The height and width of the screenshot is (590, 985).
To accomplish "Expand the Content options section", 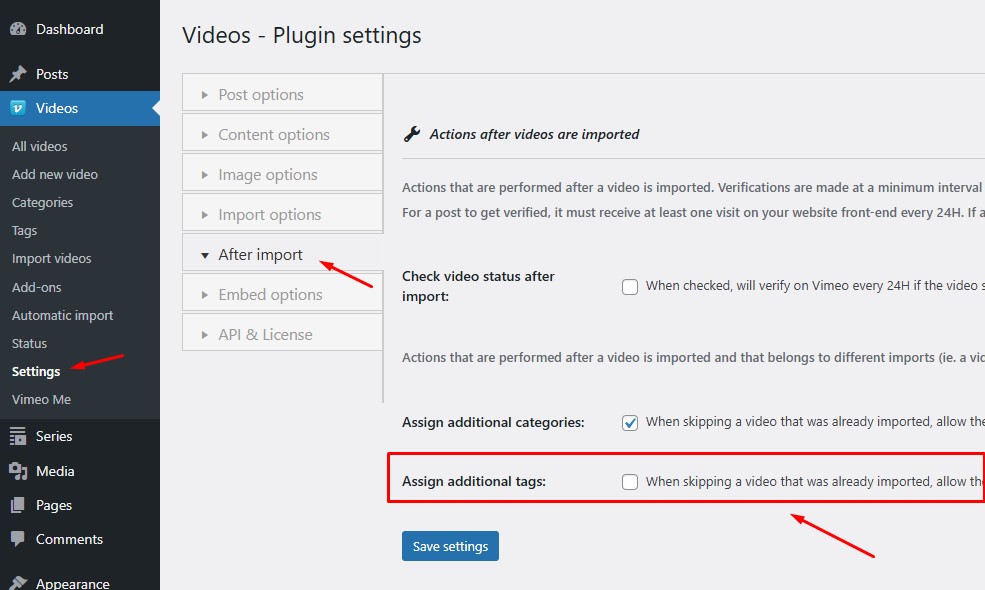I will [273, 135].
